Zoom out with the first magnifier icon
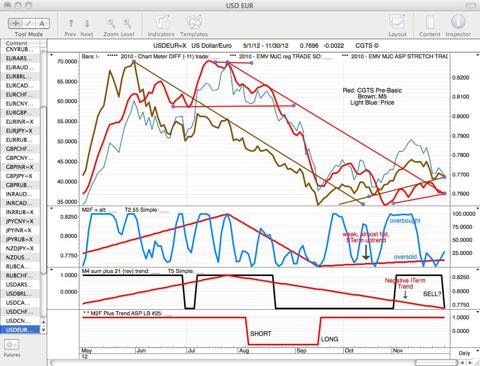Viewport: 480px width, 366px height. click(x=110, y=23)
